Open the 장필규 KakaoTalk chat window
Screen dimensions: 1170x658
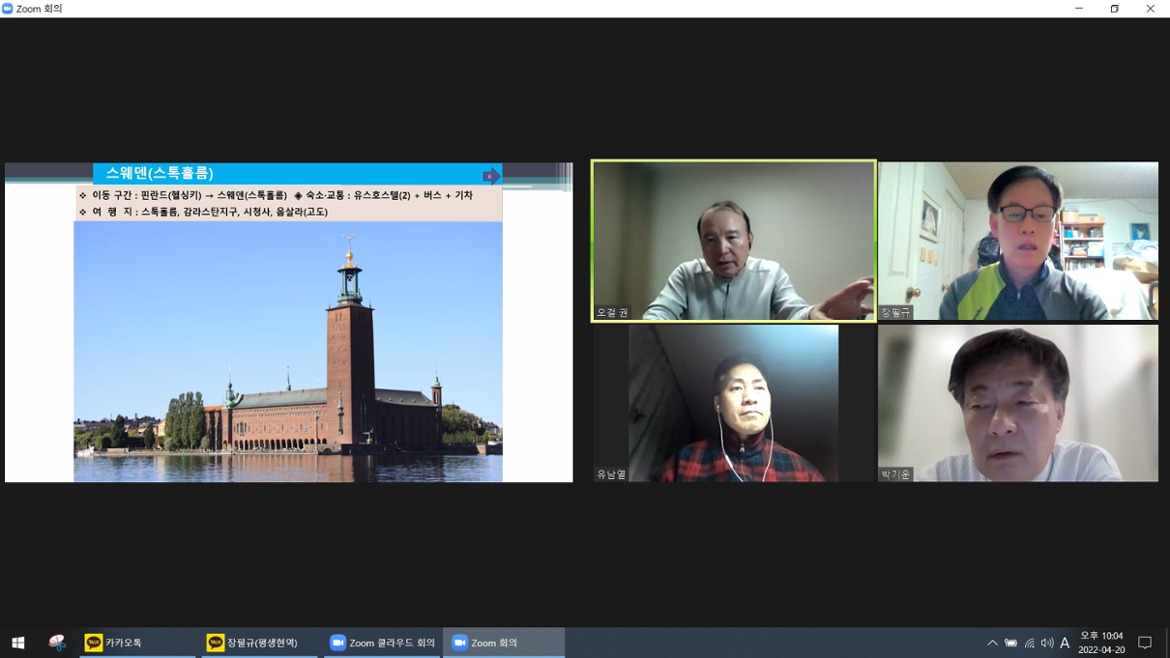pos(258,642)
